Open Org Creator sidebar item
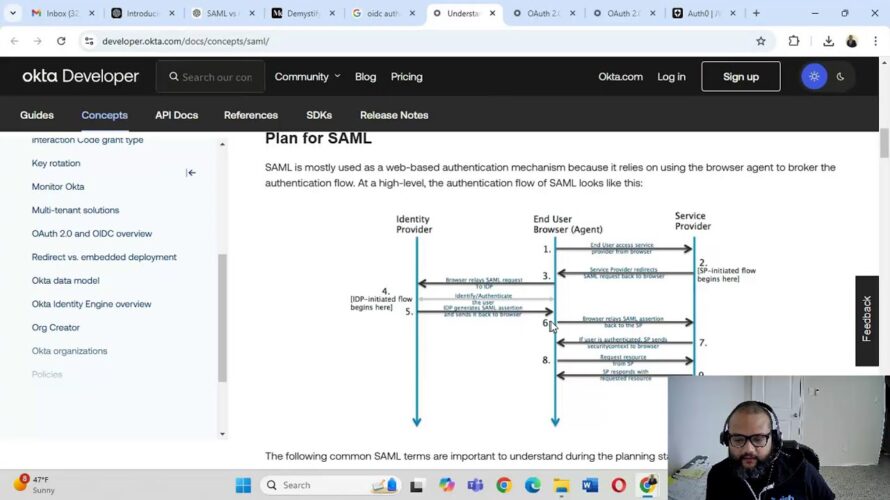The width and height of the screenshot is (890, 500). point(56,327)
